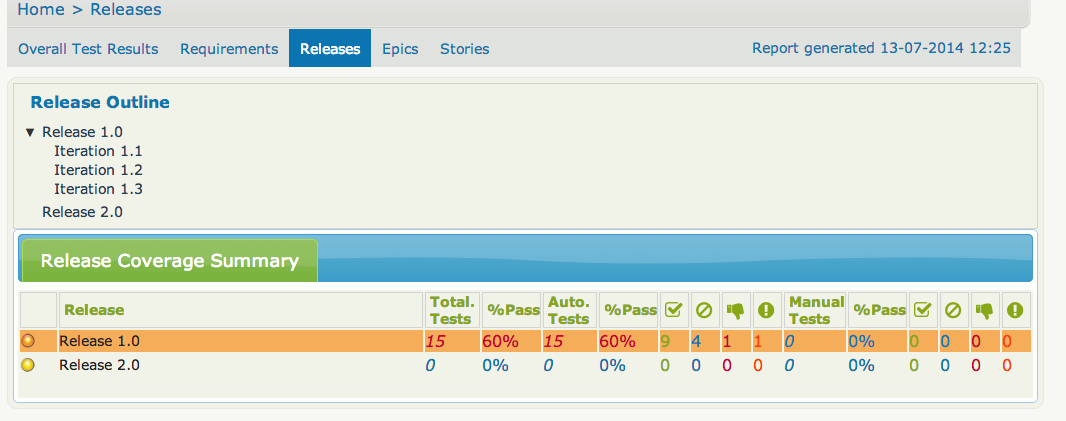Switch to the Overall Test Results tab
This screenshot has width=1066, height=421.
[88, 49]
